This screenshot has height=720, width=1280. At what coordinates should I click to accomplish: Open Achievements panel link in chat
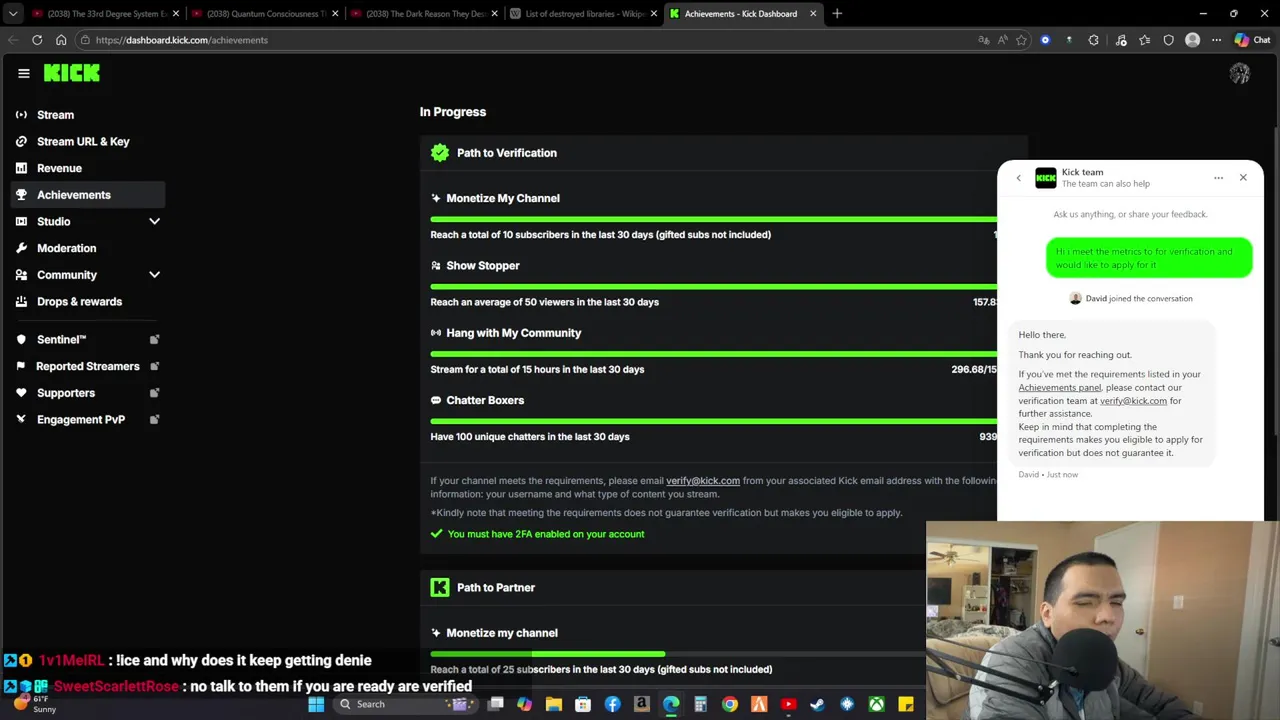coord(1060,388)
